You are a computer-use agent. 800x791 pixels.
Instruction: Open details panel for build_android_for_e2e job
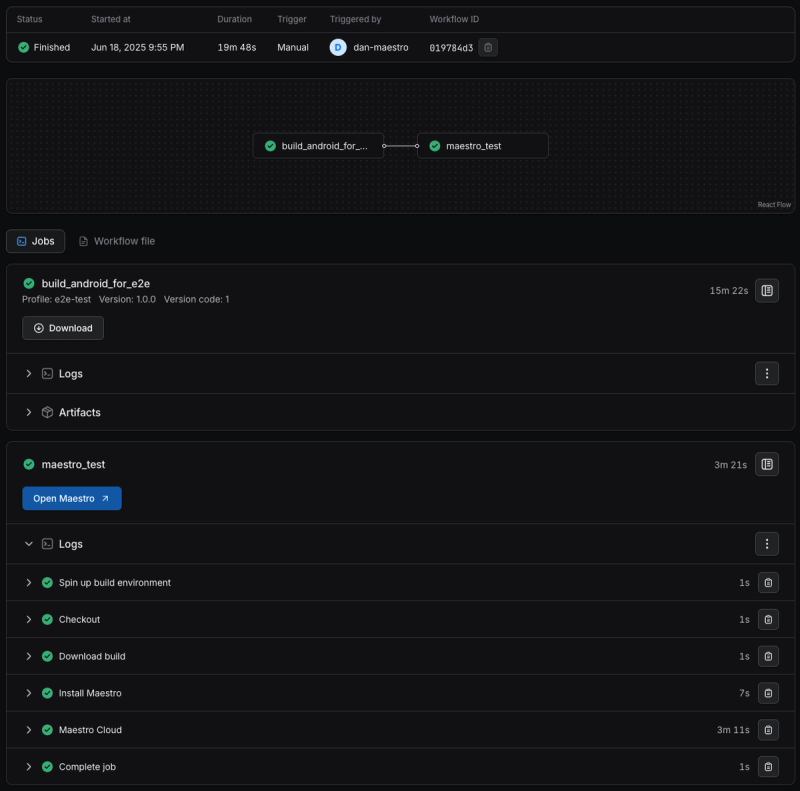pyautogui.click(x=767, y=290)
